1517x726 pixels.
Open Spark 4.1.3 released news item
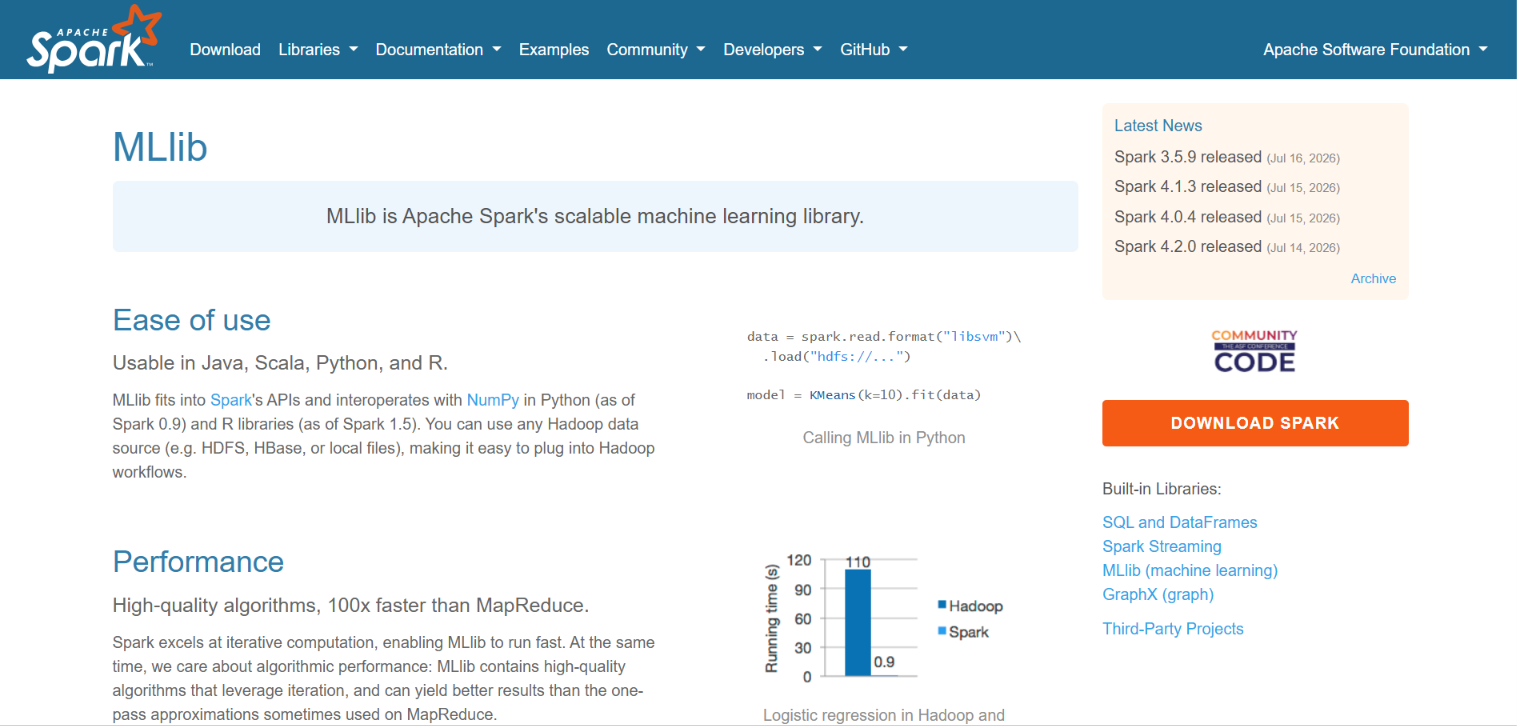pyautogui.click(x=1188, y=187)
